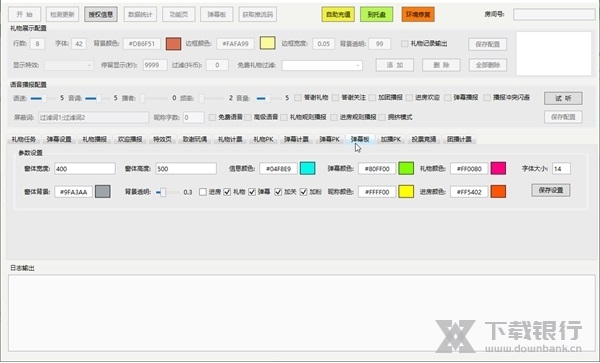Open the 免费礼物过滤 dropdown

(322, 65)
